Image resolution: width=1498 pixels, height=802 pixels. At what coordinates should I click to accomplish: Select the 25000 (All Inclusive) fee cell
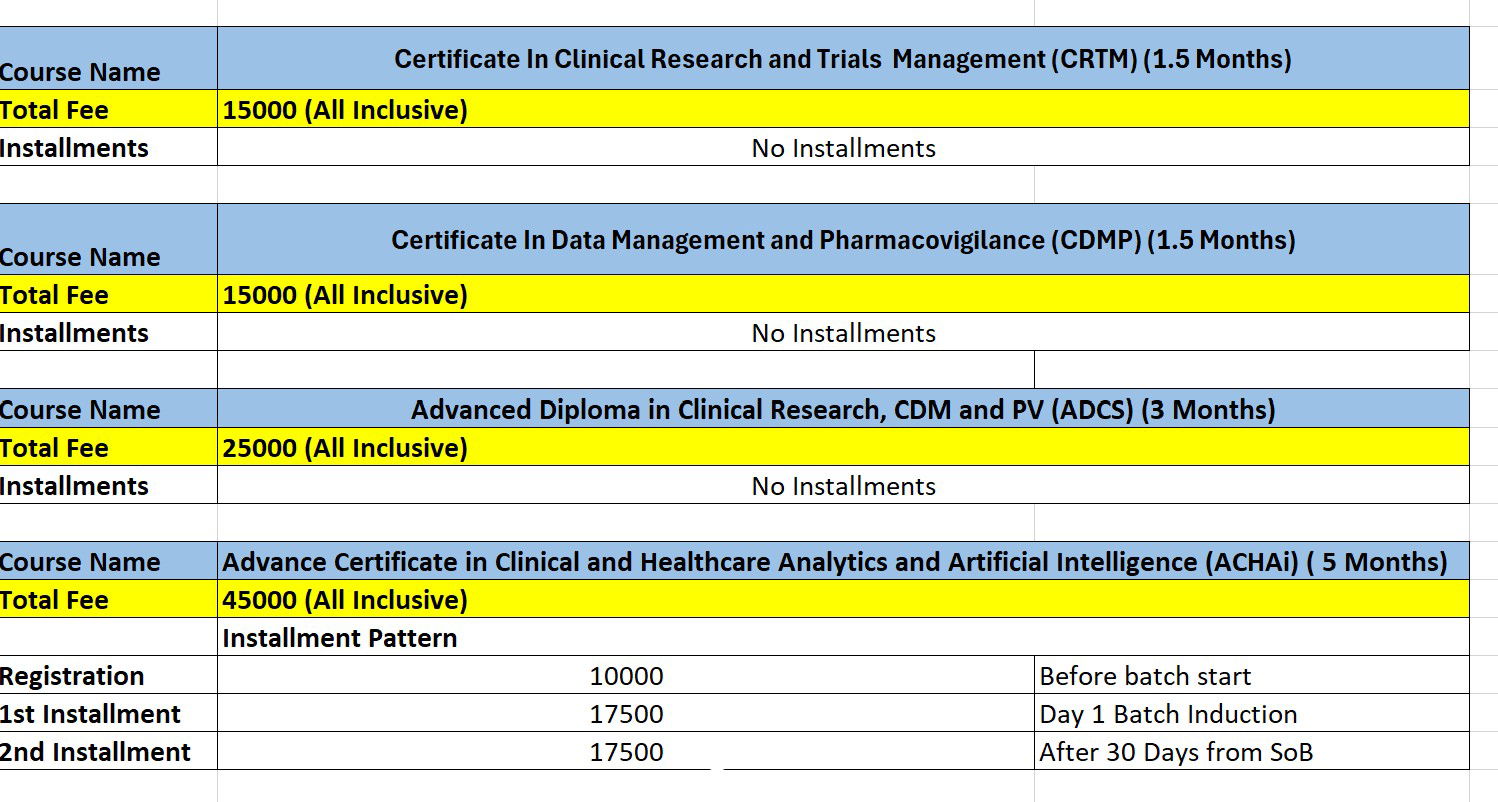pos(345,448)
